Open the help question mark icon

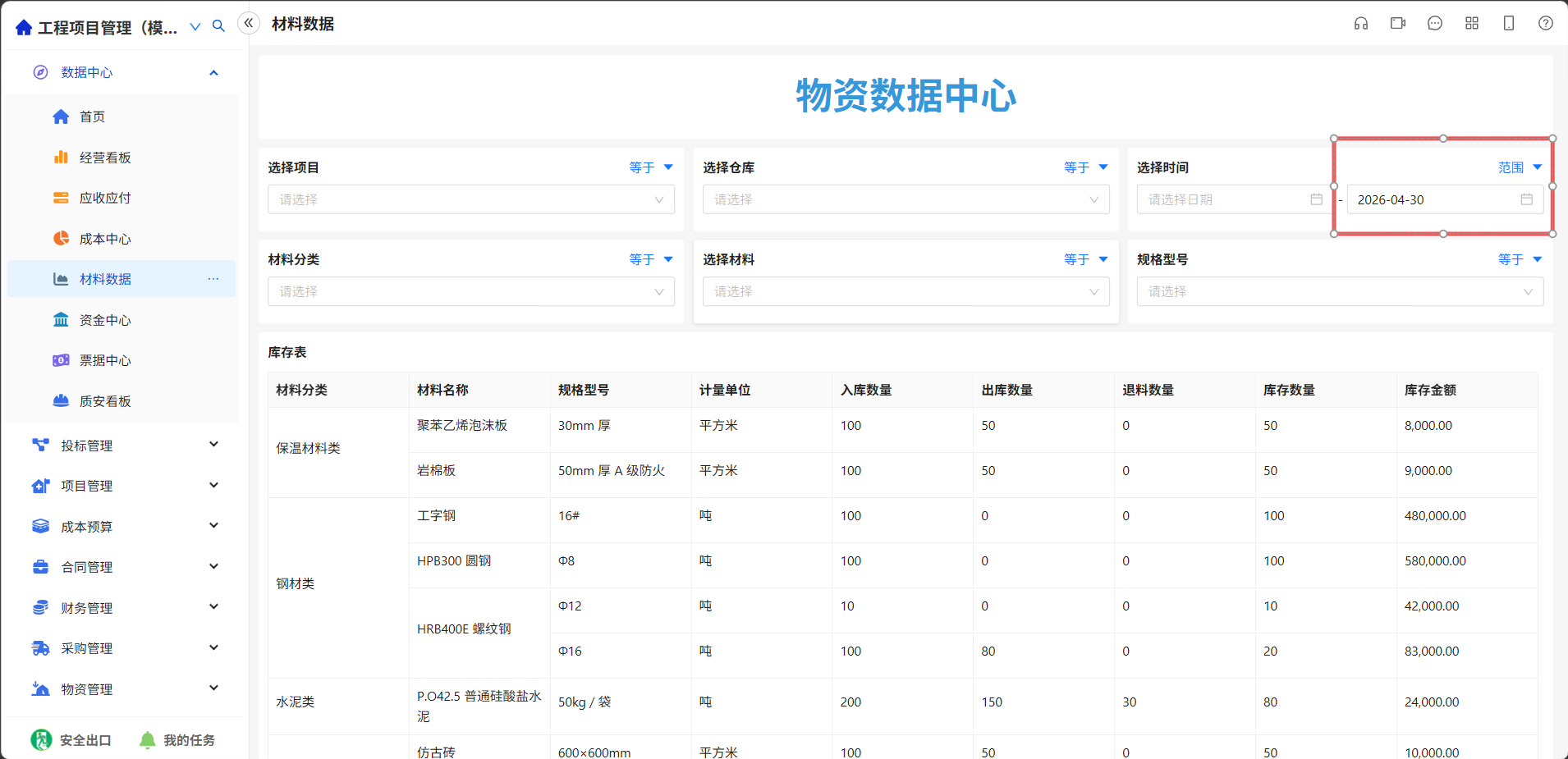[1546, 24]
